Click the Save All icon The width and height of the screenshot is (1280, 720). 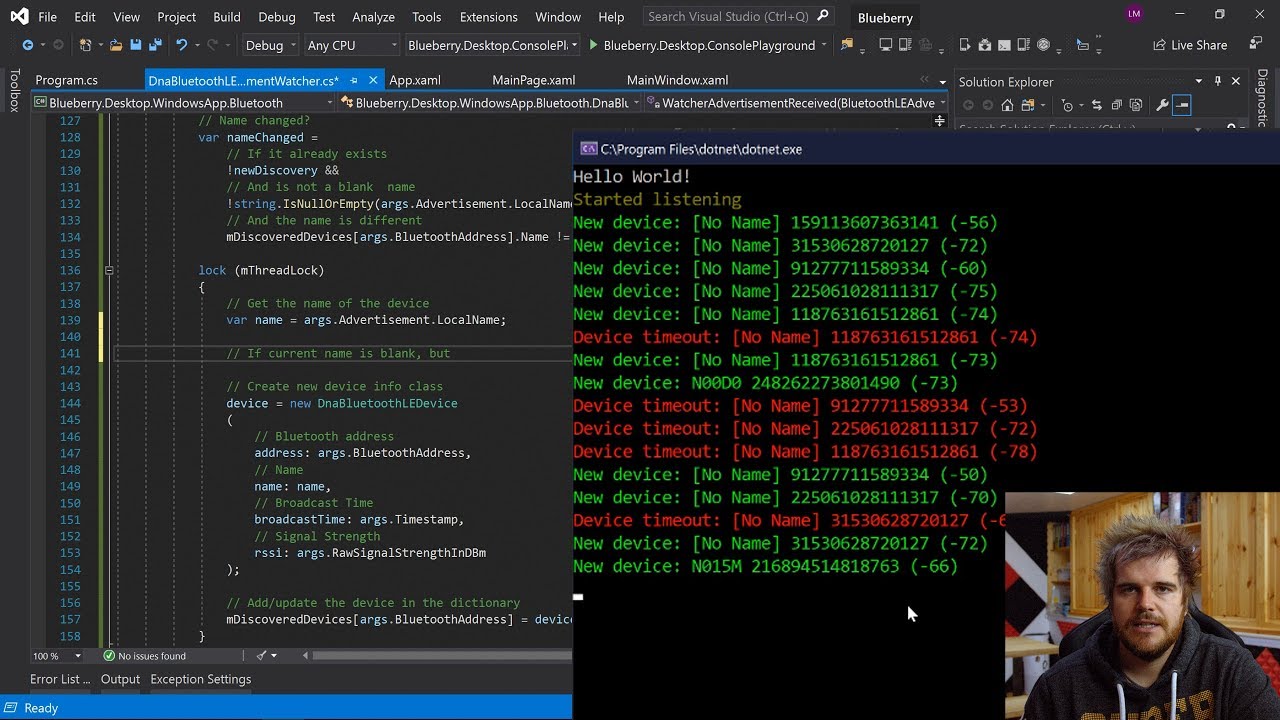155,45
